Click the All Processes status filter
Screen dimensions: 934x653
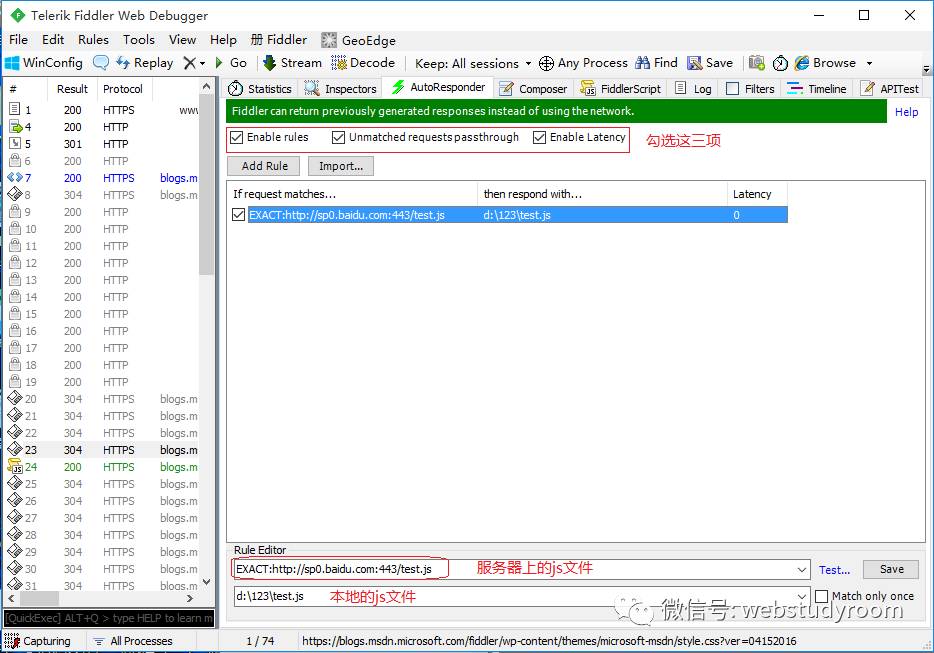[133, 640]
